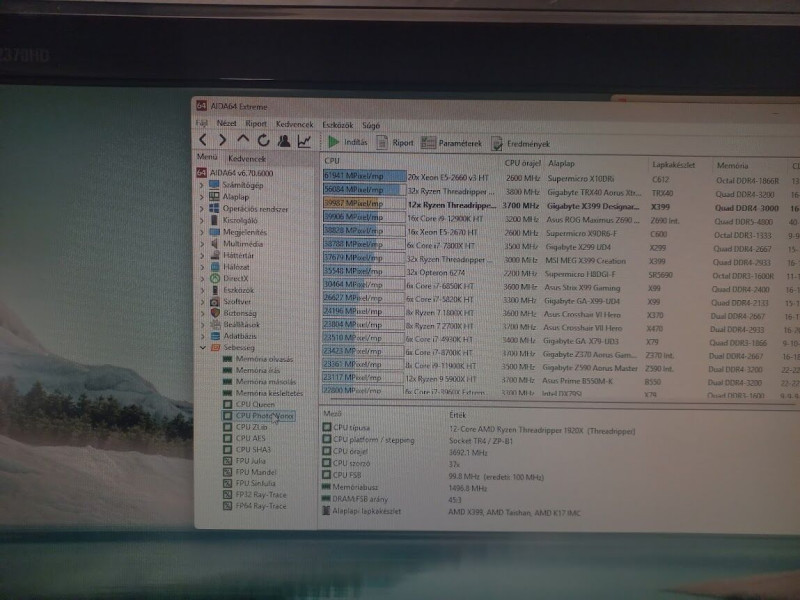Open the Kedvencek menu in menu bar
800x600 pixels.
[x=294, y=124]
